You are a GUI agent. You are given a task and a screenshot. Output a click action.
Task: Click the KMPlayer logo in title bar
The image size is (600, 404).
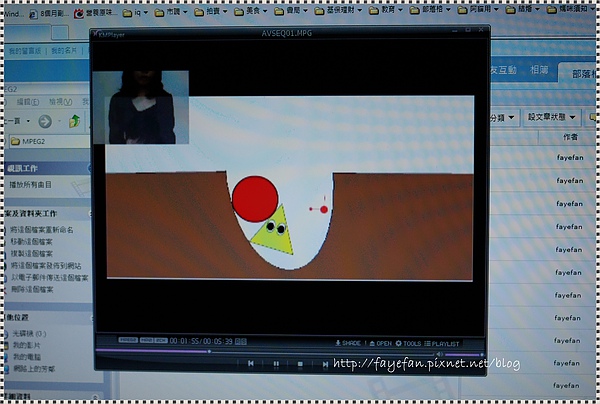click(x=109, y=34)
